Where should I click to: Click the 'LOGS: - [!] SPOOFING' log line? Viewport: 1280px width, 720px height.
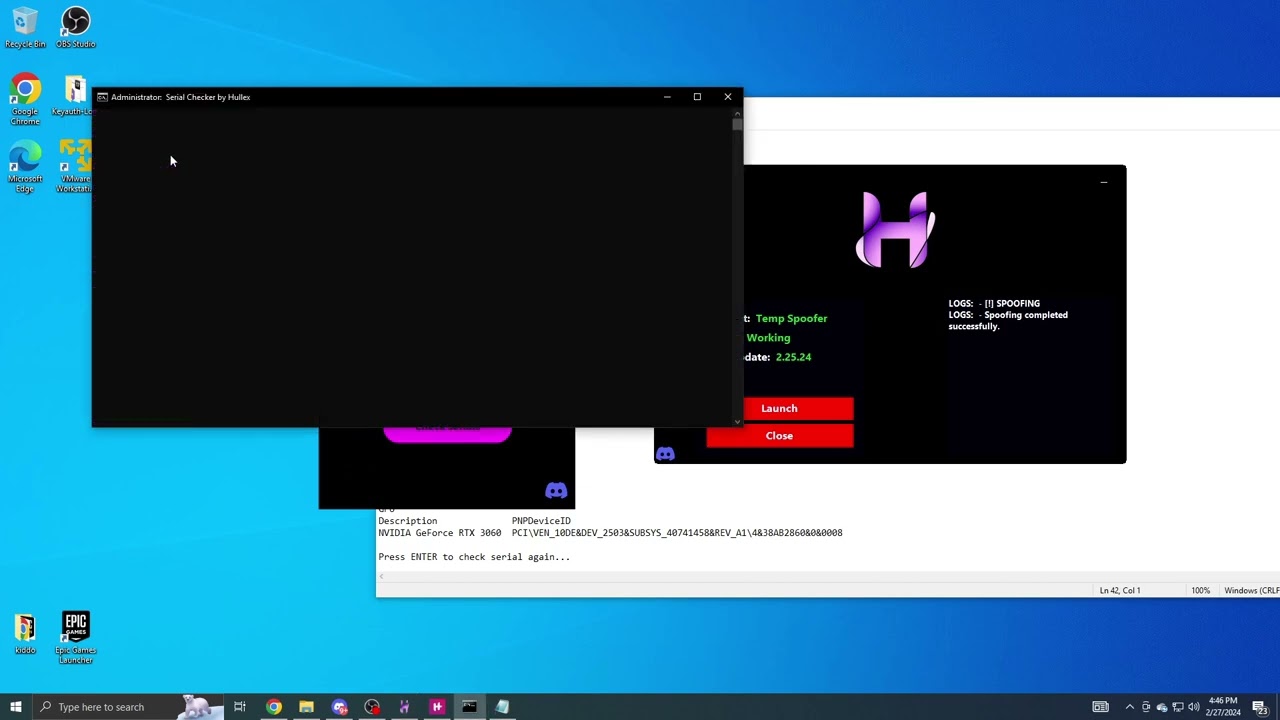[x=994, y=303]
